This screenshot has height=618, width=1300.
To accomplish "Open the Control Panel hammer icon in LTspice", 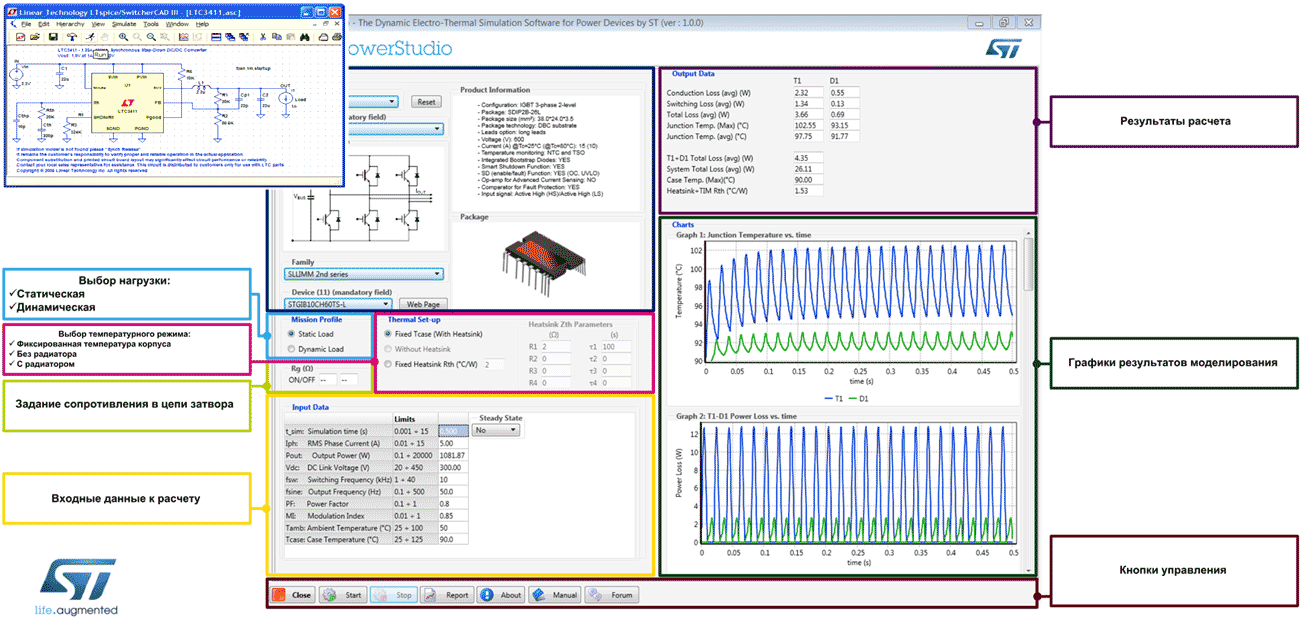I will point(71,37).
